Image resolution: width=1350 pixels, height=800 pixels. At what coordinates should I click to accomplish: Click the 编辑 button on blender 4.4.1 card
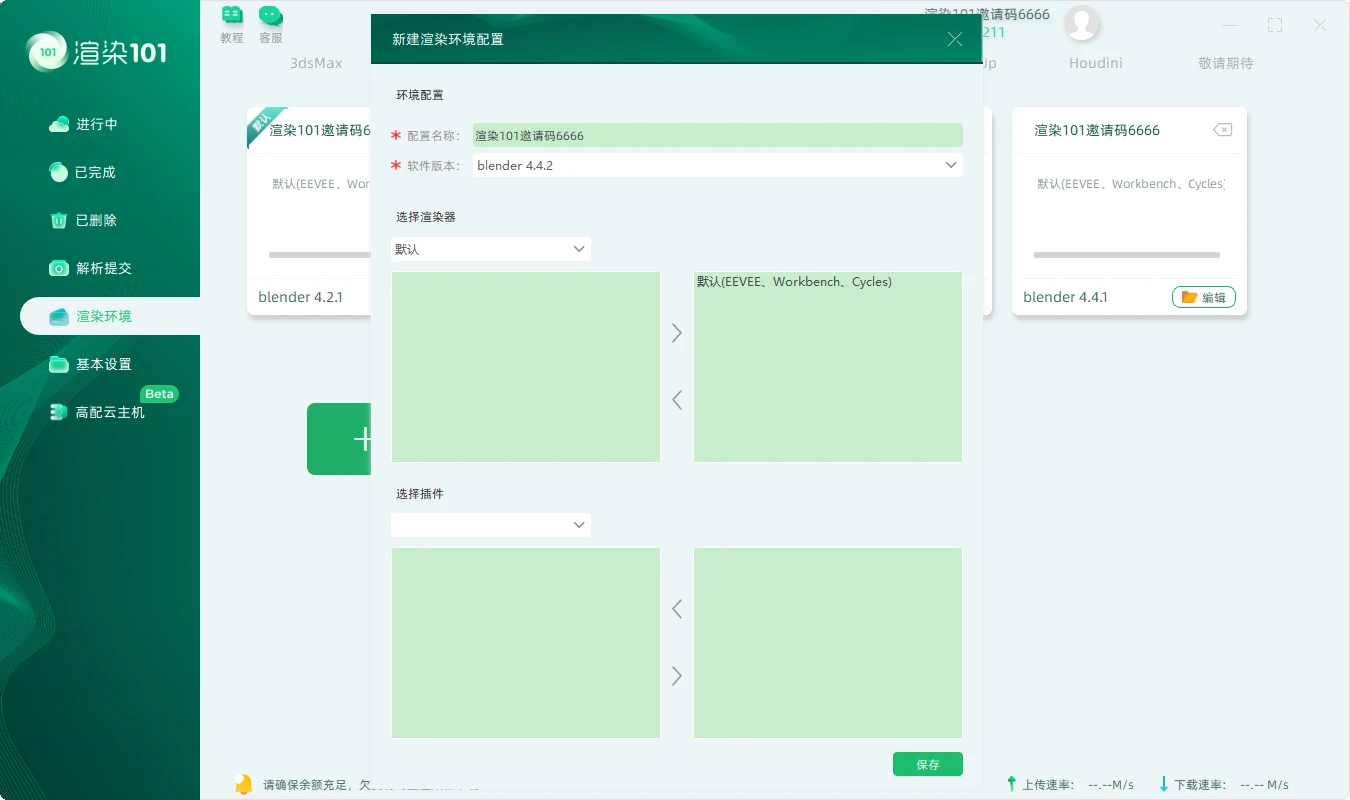point(1204,297)
